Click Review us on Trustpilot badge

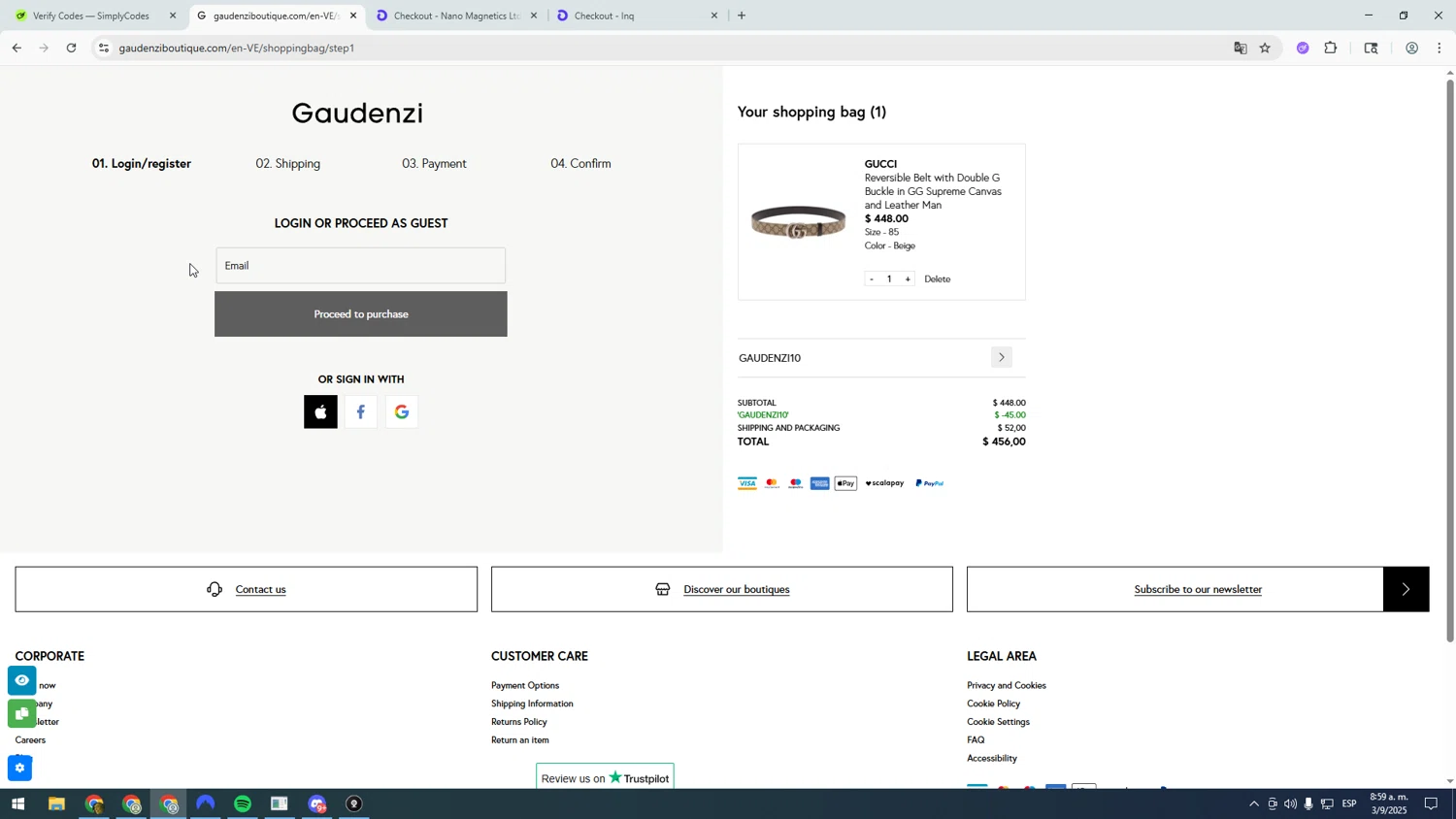605,777
